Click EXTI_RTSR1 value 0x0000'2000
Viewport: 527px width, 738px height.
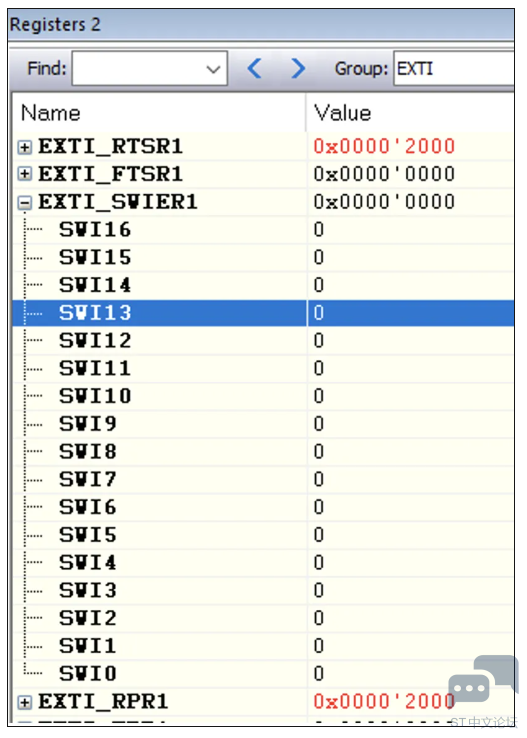coord(384,146)
